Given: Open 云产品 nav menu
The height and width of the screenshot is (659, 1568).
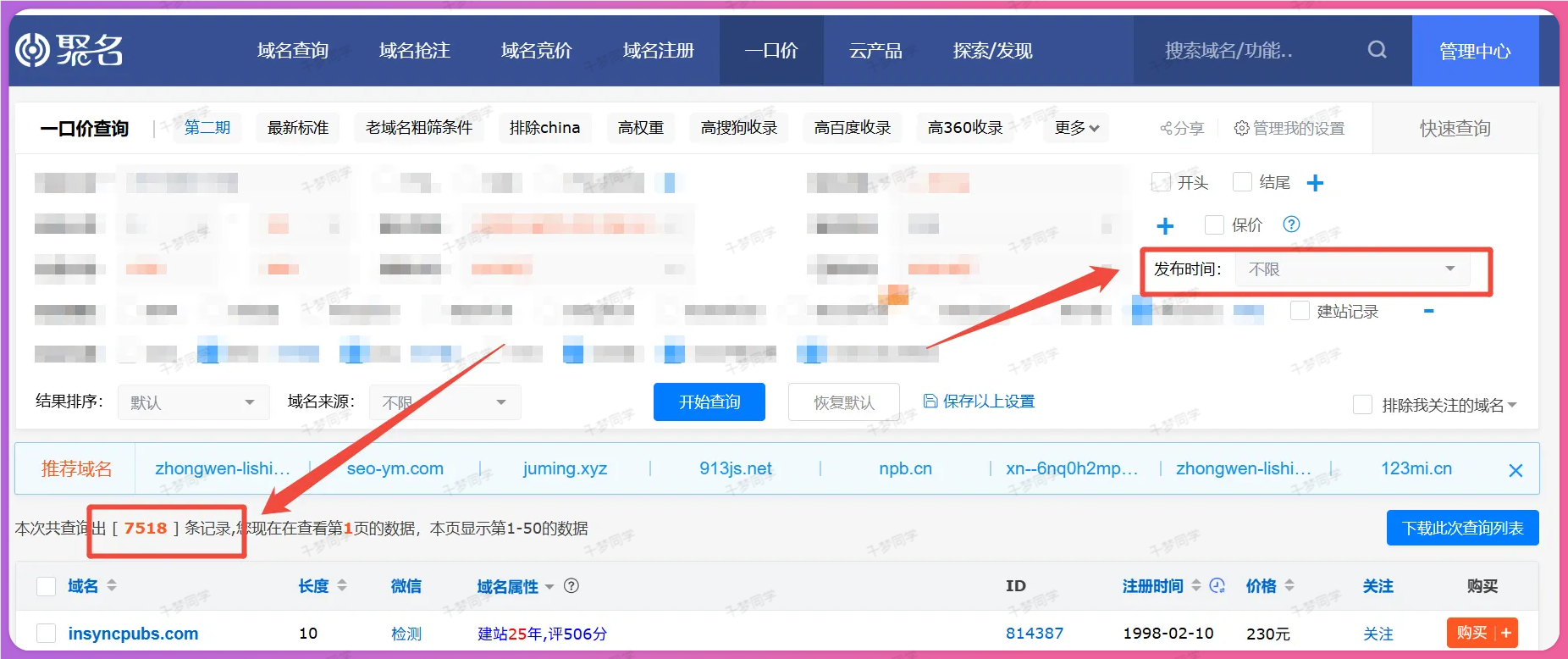Looking at the screenshot, I should click(x=876, y=51).
